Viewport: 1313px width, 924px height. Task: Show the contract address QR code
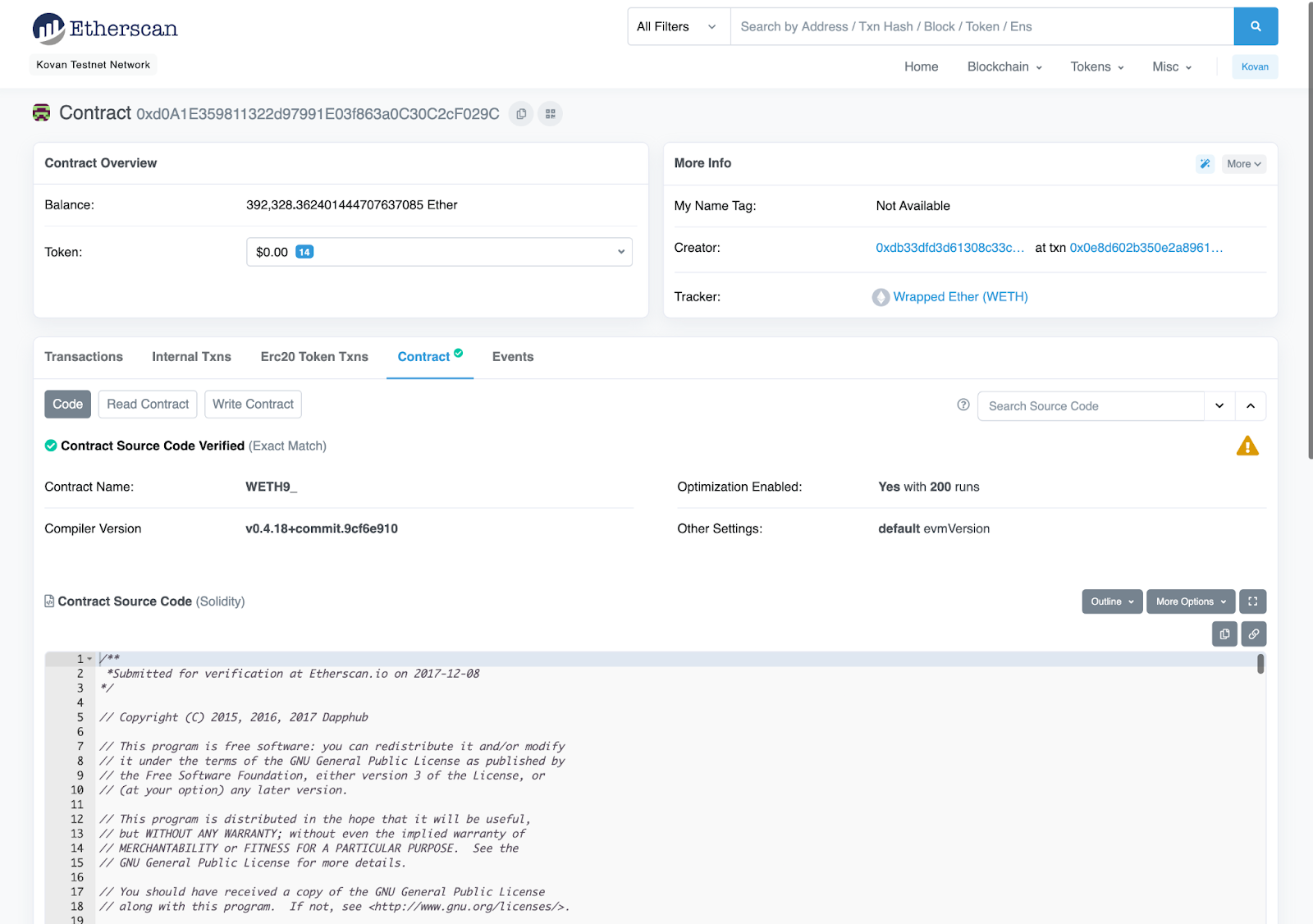pos(550,113)
